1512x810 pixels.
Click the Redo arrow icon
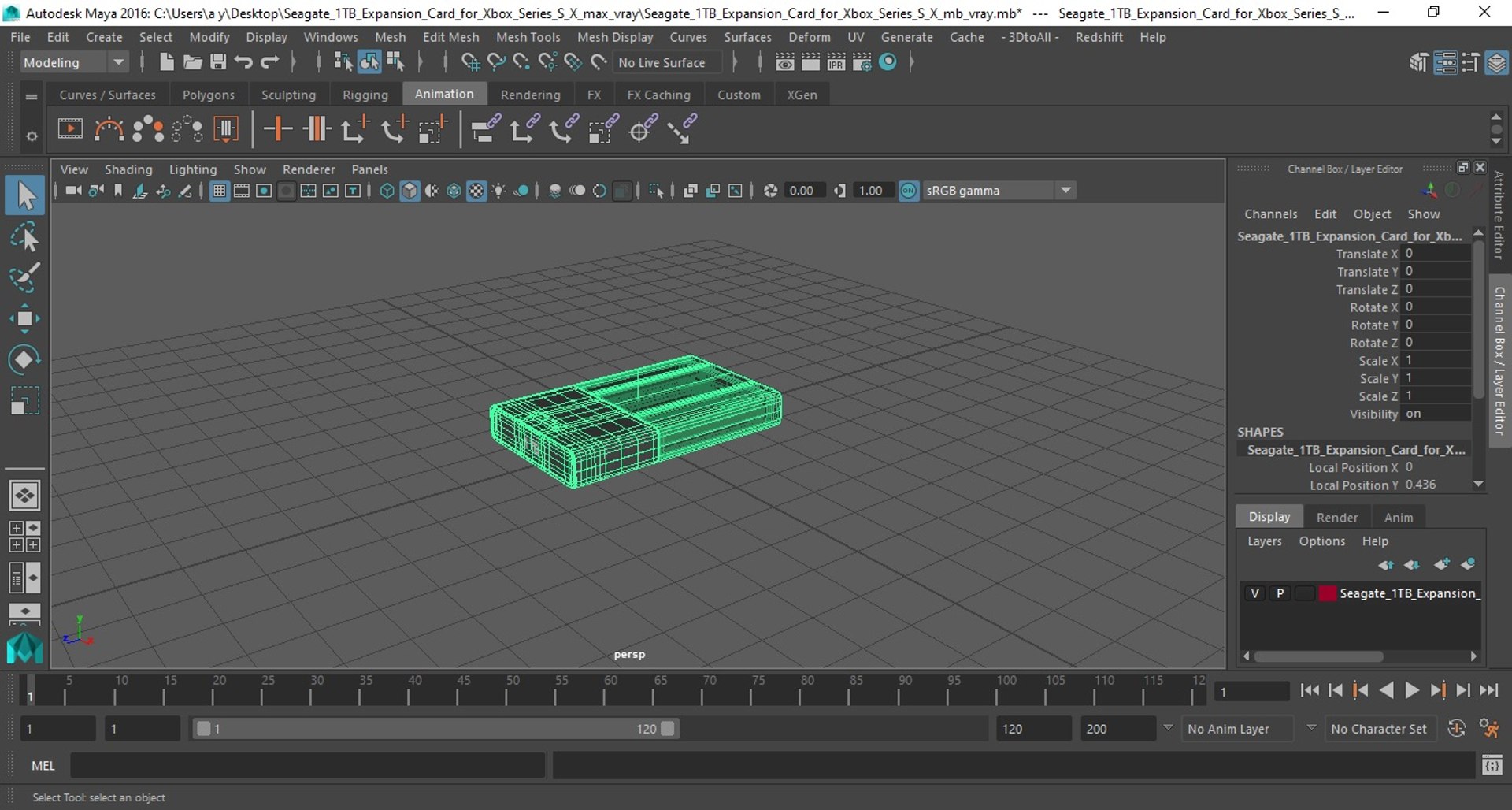269,62
